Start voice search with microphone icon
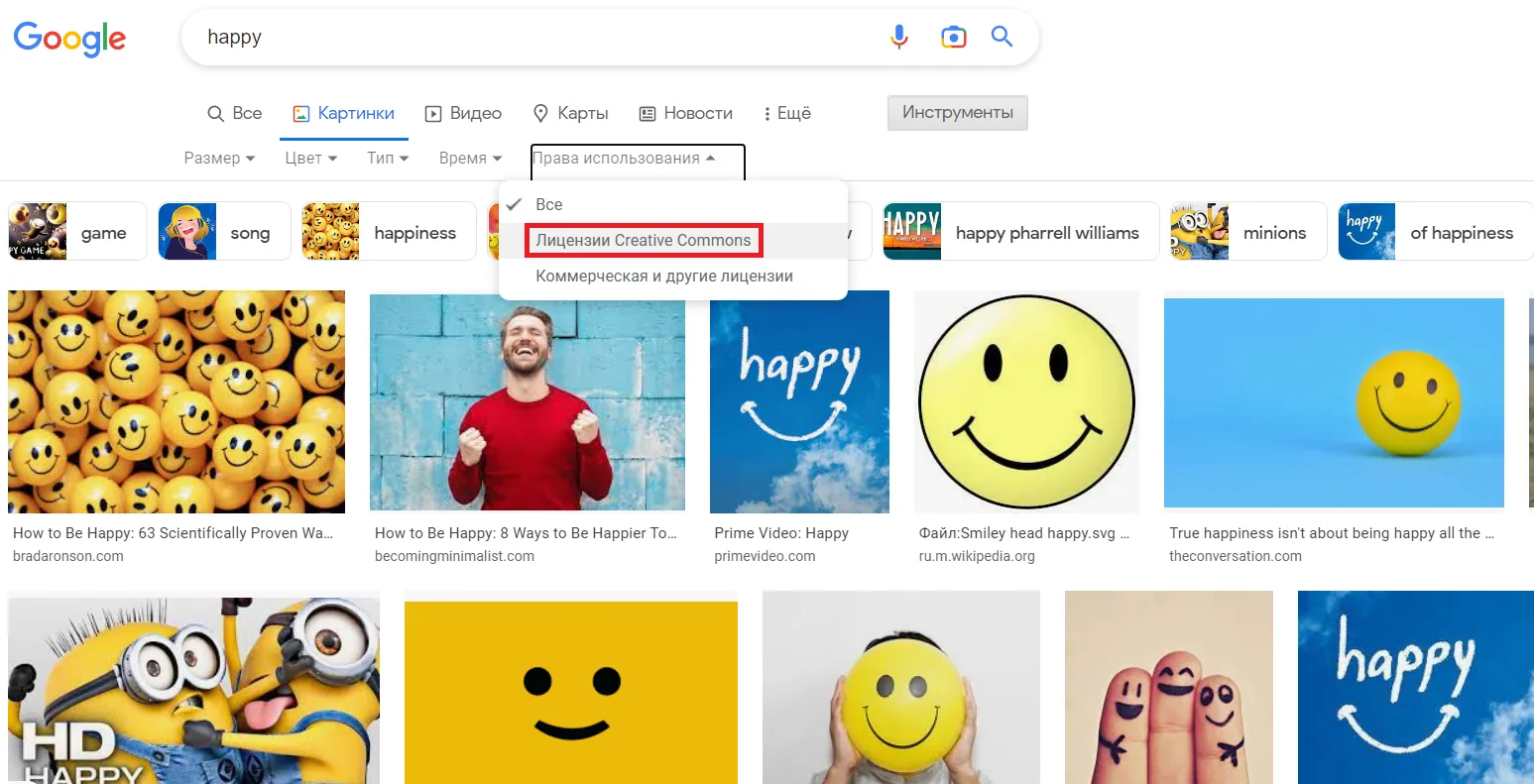The width and height of the screenshot is (1534, 784). (x=898, y=38)
